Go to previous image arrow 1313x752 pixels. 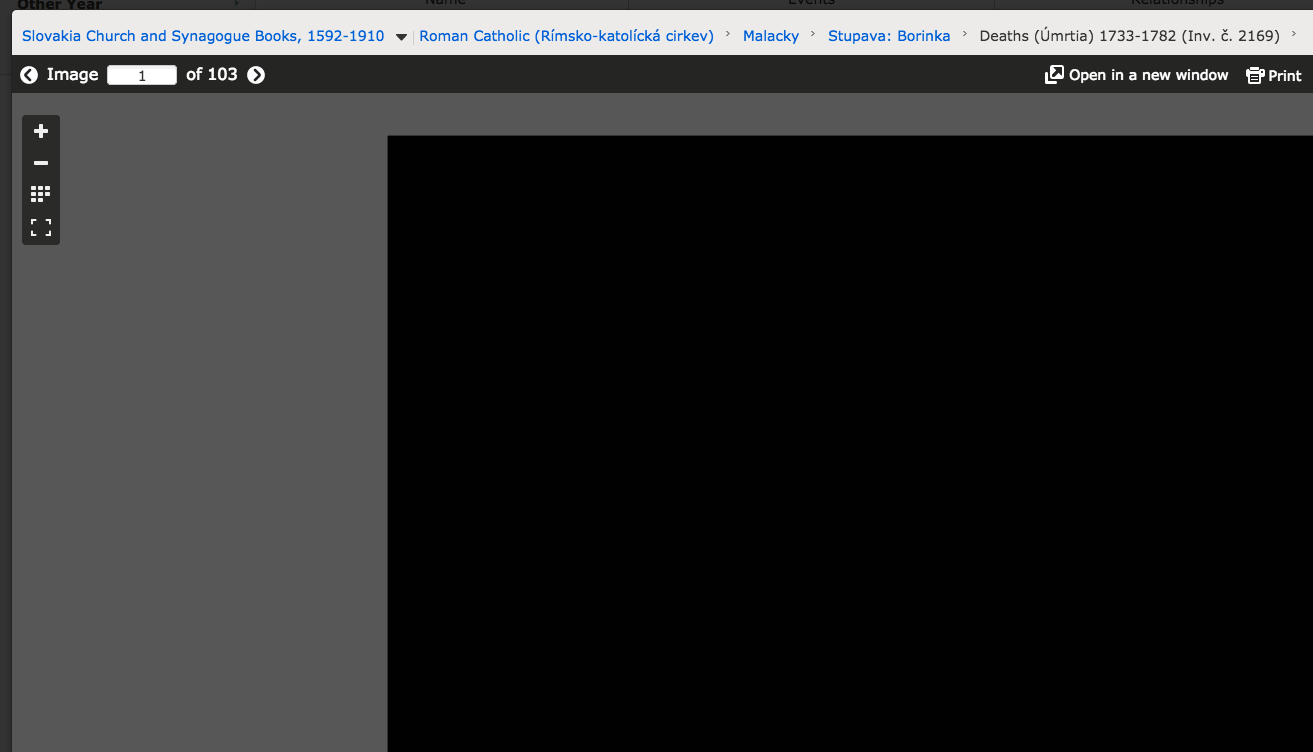coord(29,75)
